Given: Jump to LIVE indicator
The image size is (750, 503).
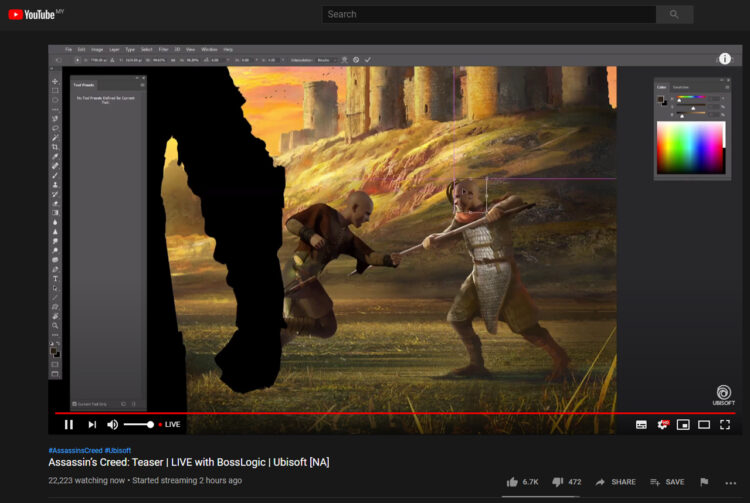Looking at the screenshot, I should 169,425.
